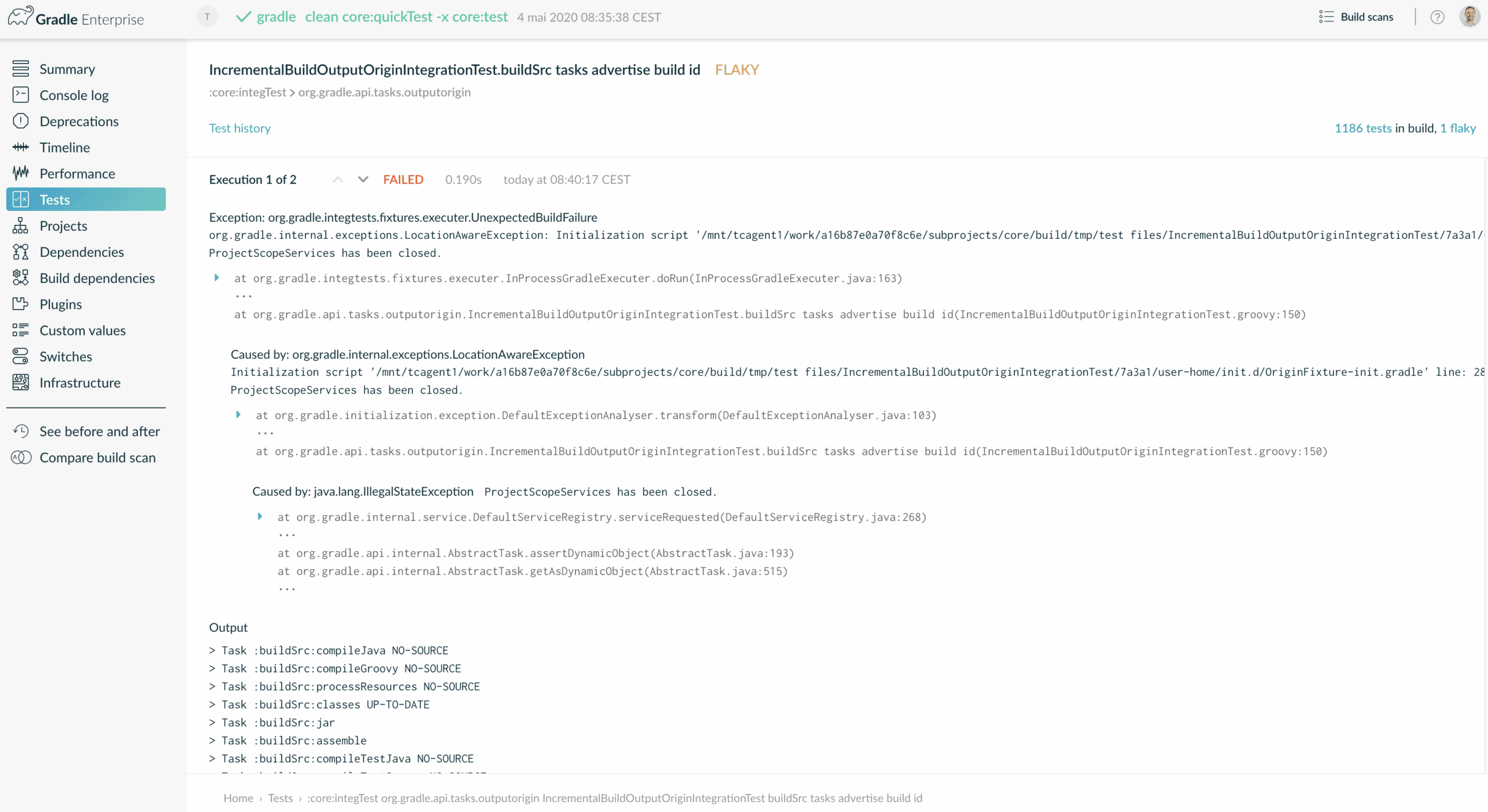Click the 1 flaky link
This screenshot has height=812, width=1488.
pyautogui.click(x=1458, y=128)
